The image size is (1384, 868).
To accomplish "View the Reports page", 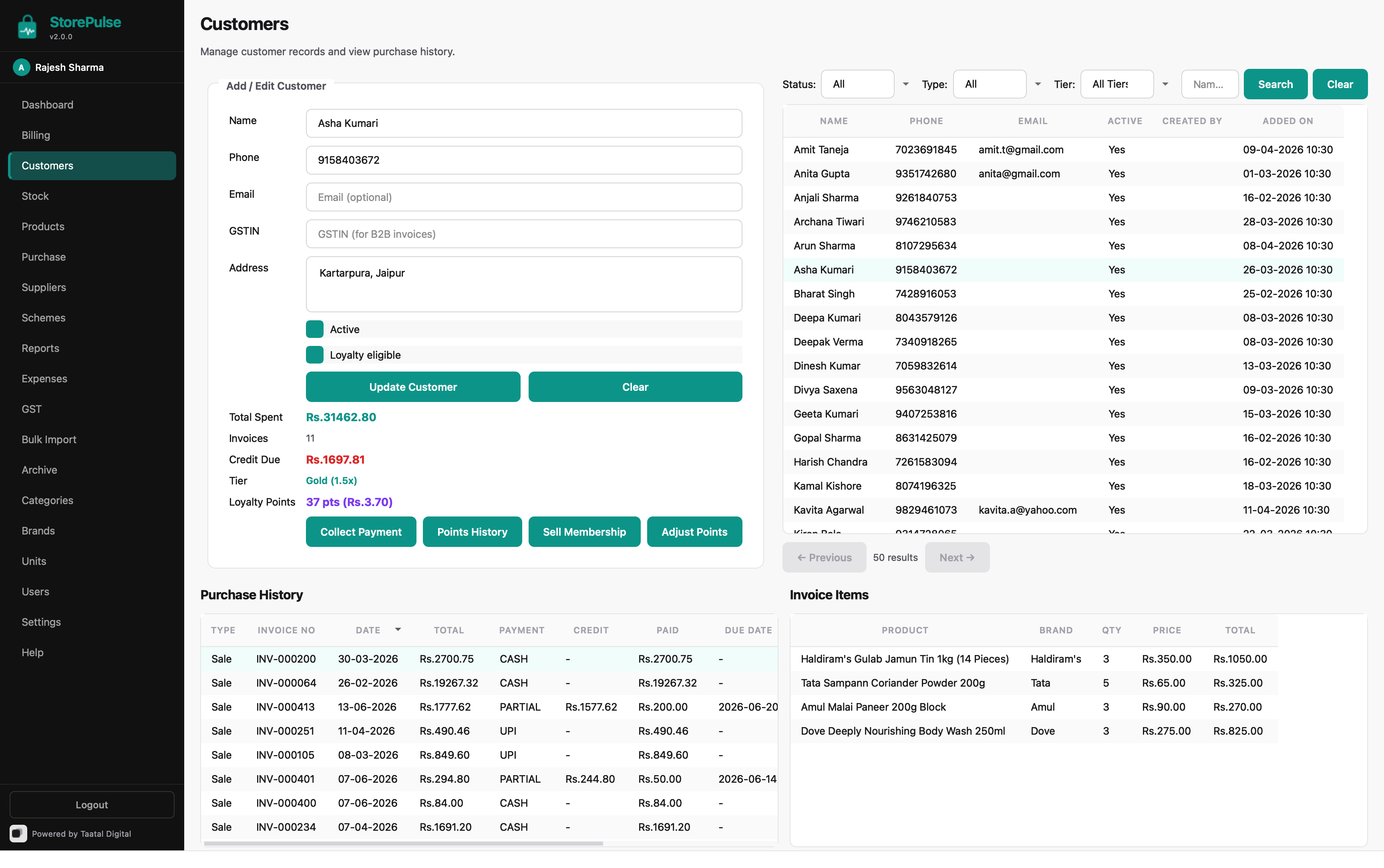I will coord(92,348).
